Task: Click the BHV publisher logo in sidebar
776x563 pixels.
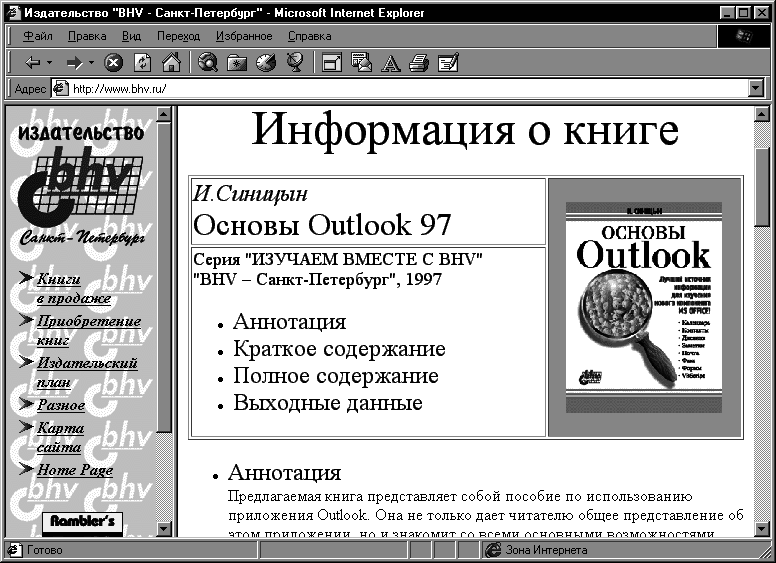Action: tap(82, 183)
